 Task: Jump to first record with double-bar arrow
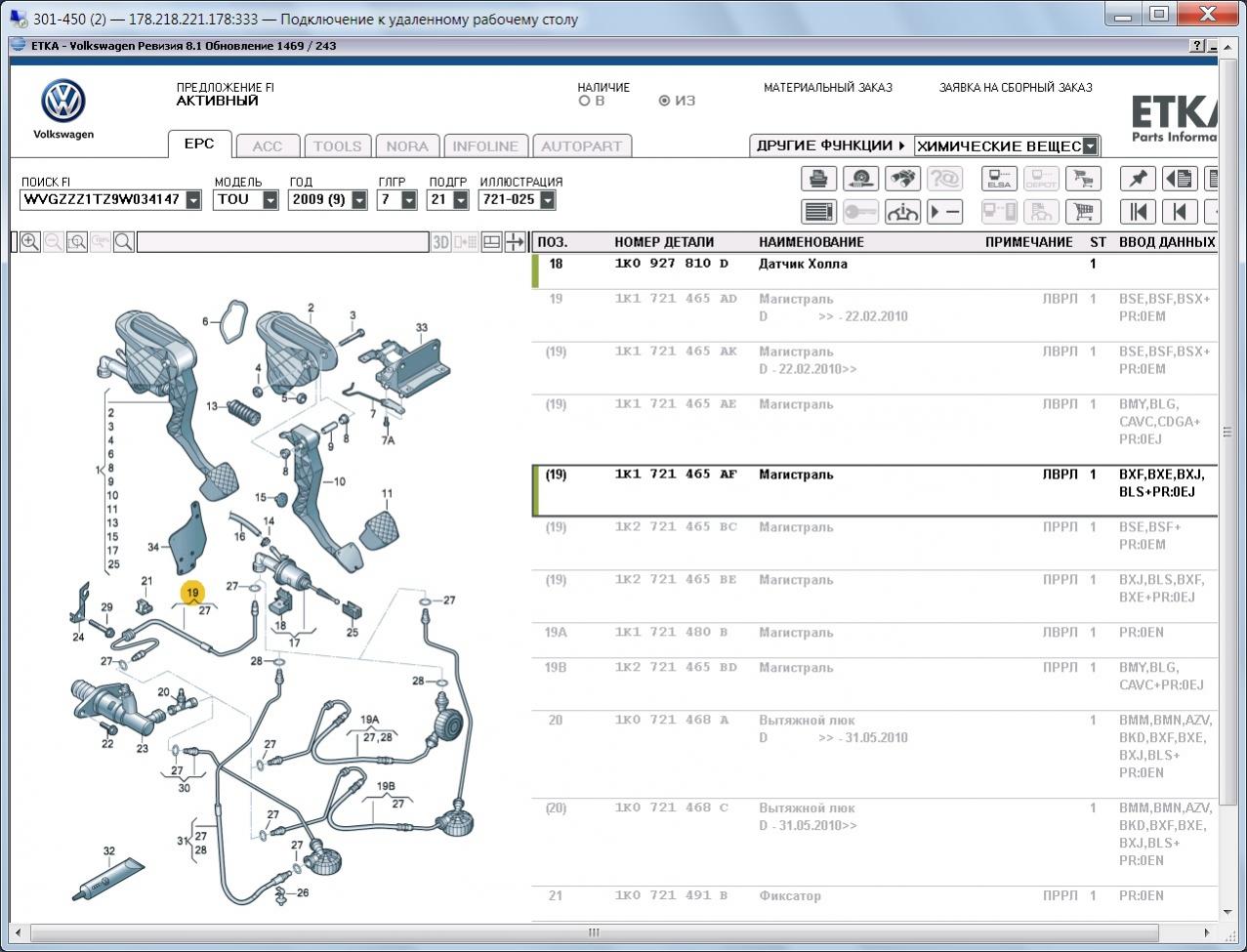coord(1138,211)
